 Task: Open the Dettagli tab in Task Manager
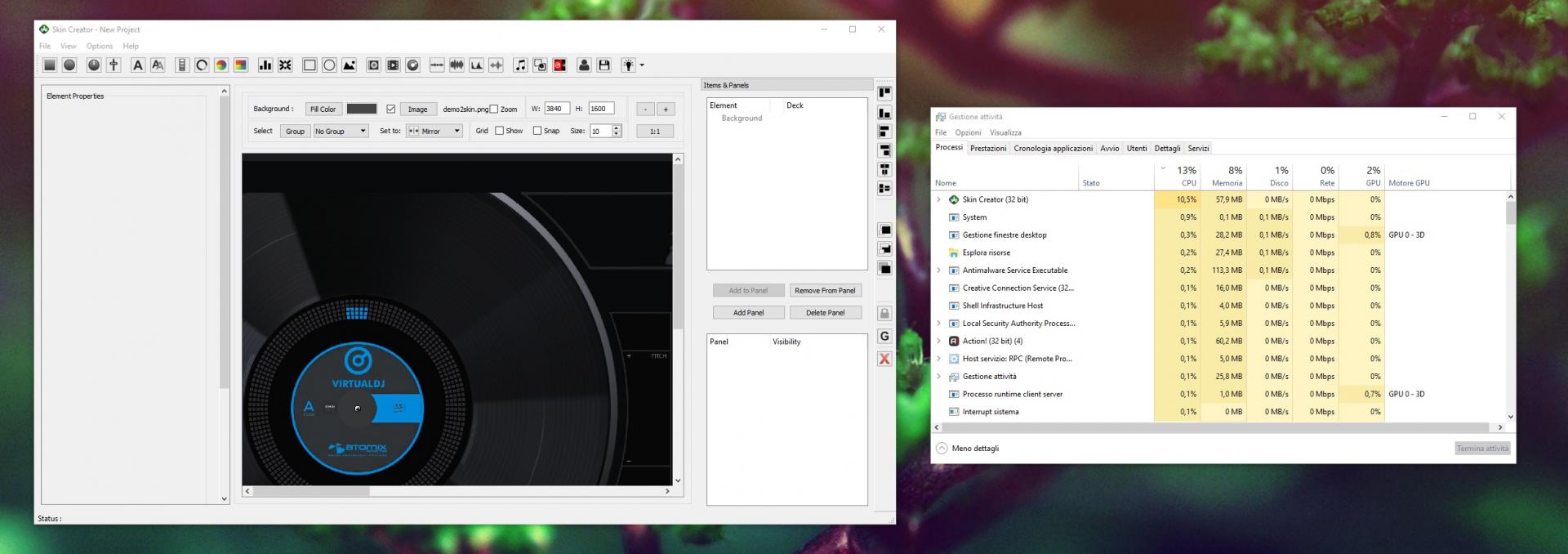pos(1168,149)
